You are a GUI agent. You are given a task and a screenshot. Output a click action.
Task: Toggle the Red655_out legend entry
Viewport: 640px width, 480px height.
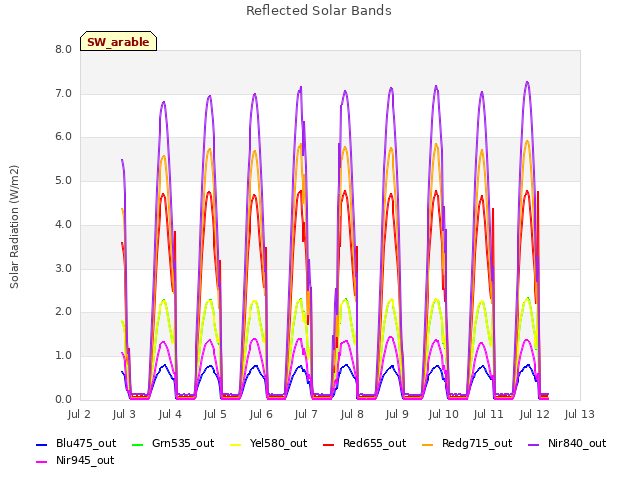click(364, 443)
